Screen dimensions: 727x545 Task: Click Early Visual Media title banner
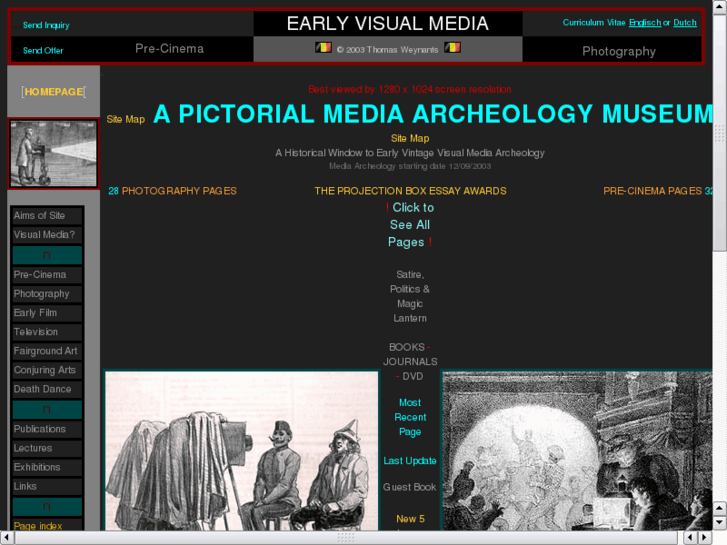point(388,23)
